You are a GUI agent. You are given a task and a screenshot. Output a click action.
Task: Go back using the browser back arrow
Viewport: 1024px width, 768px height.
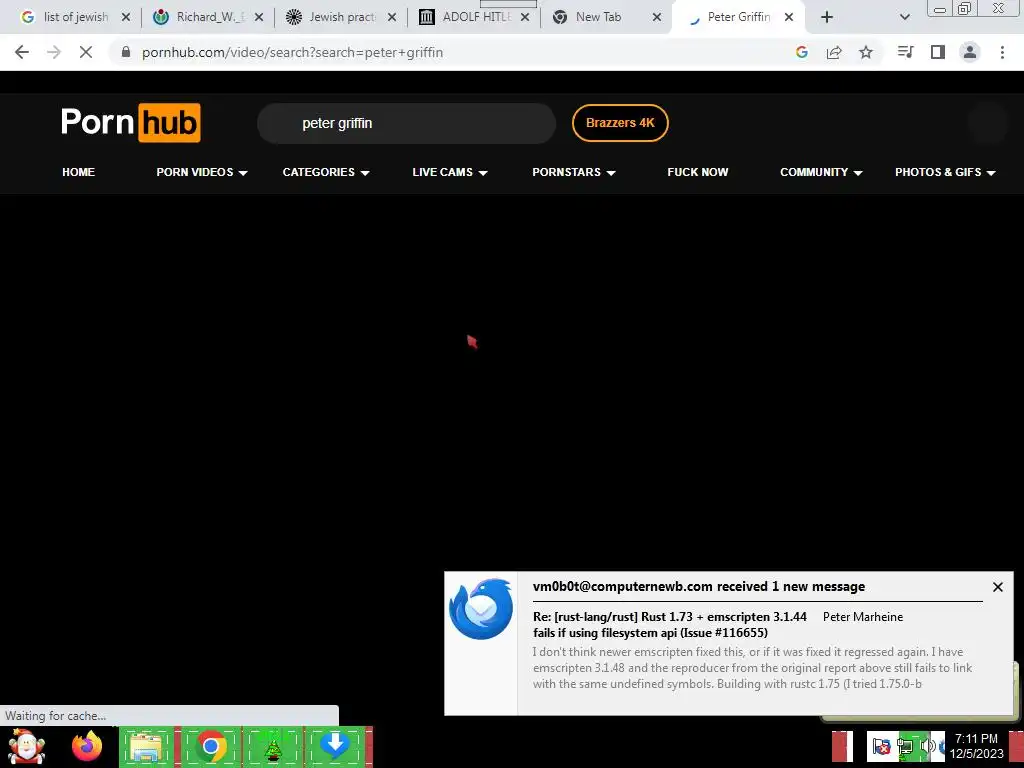click(22, 52)
